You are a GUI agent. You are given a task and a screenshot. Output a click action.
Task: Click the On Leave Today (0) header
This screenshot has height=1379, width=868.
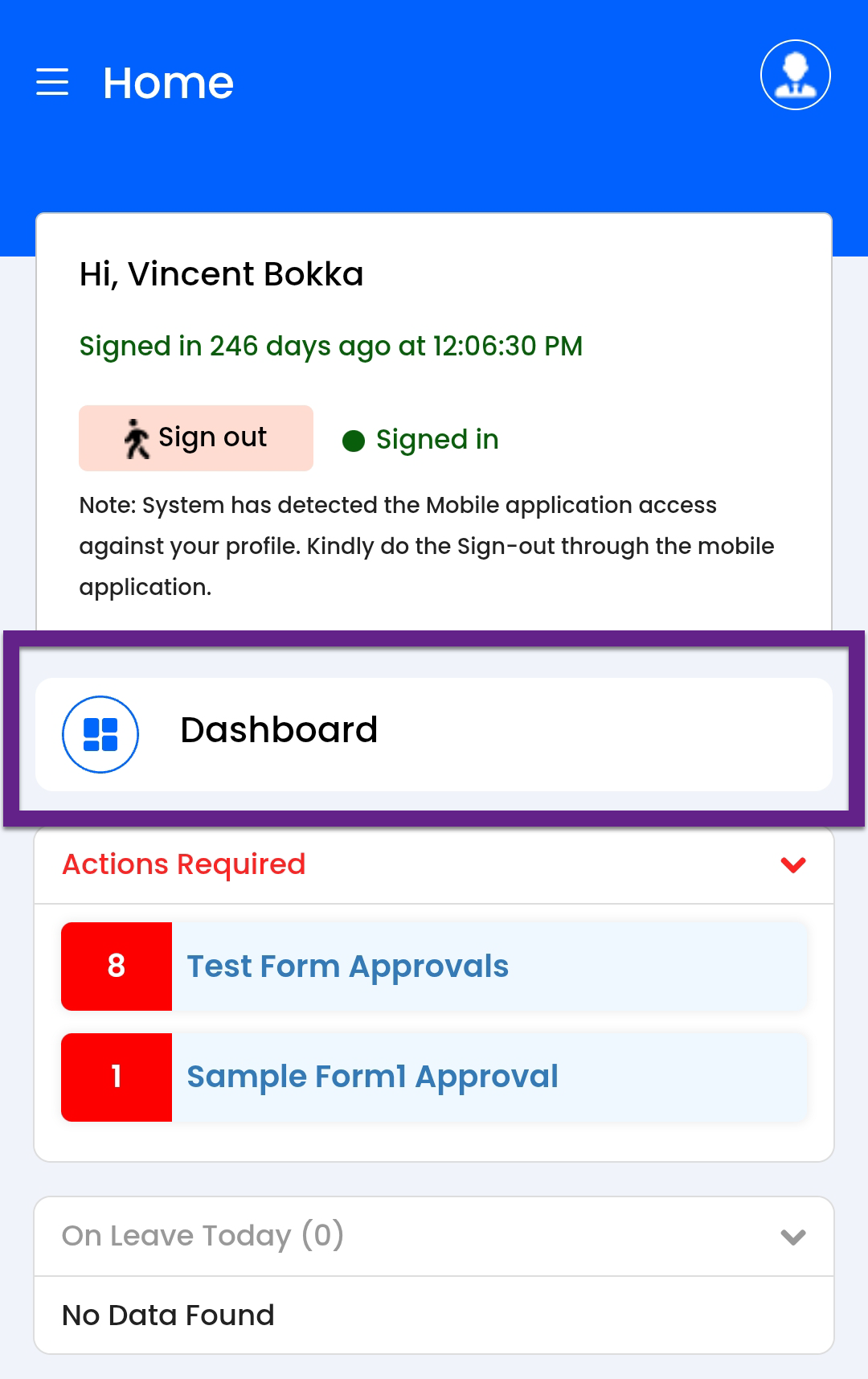(203, 1236)
